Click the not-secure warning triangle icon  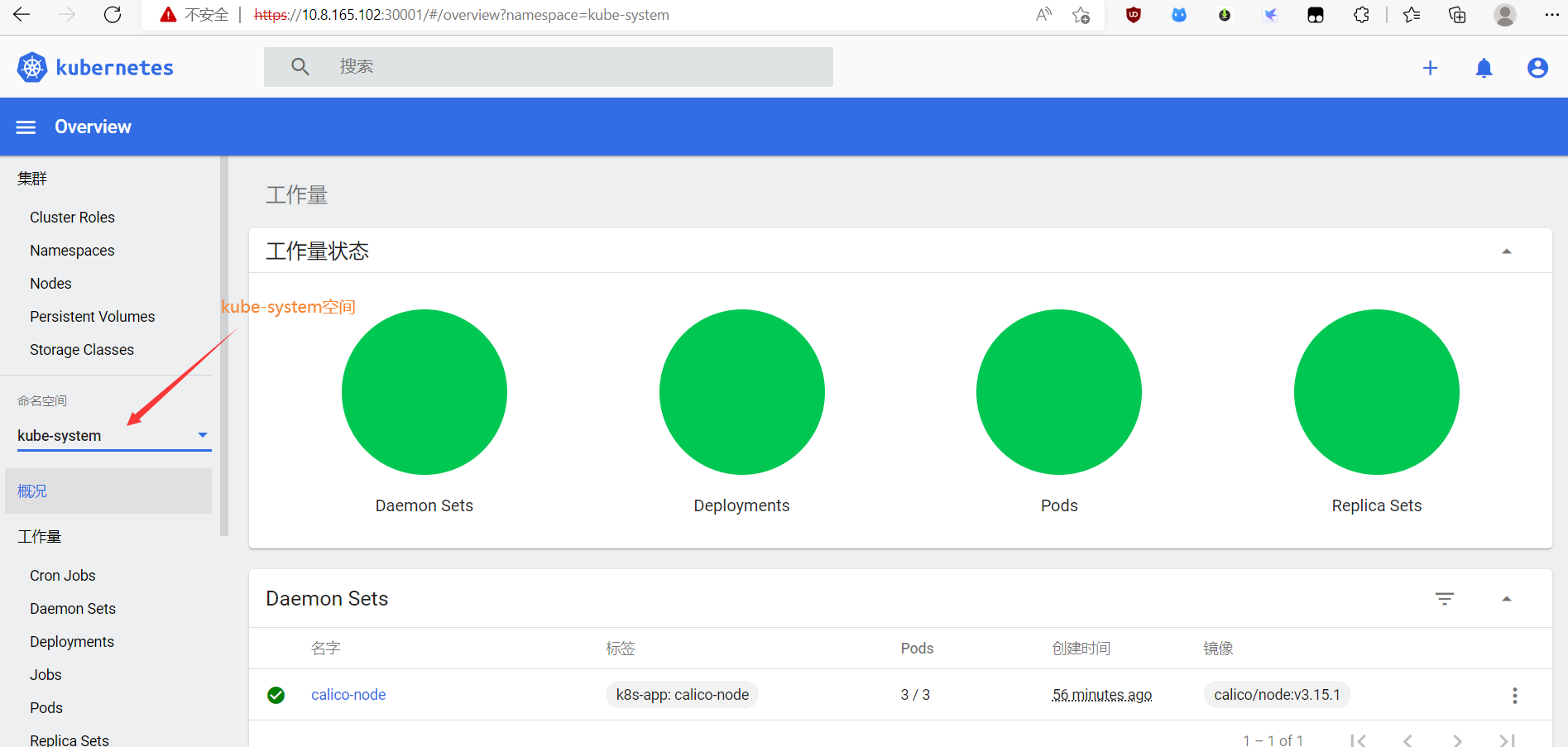[x=168, y=15]
